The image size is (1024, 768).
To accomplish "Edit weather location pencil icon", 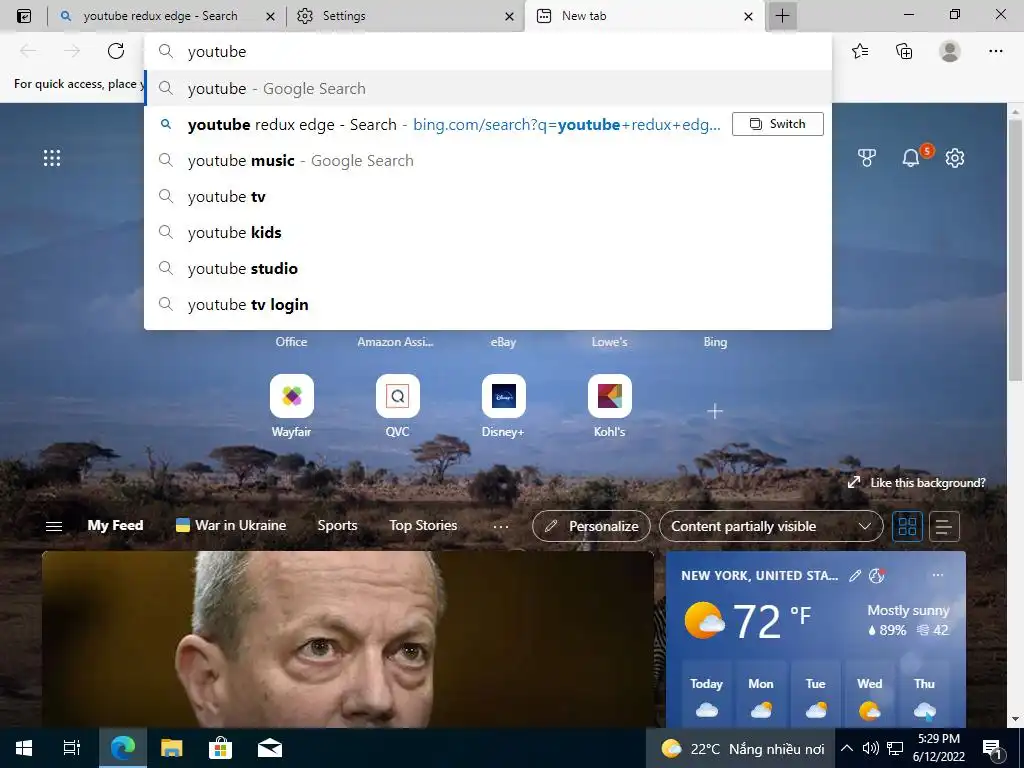I will (855, 575).
